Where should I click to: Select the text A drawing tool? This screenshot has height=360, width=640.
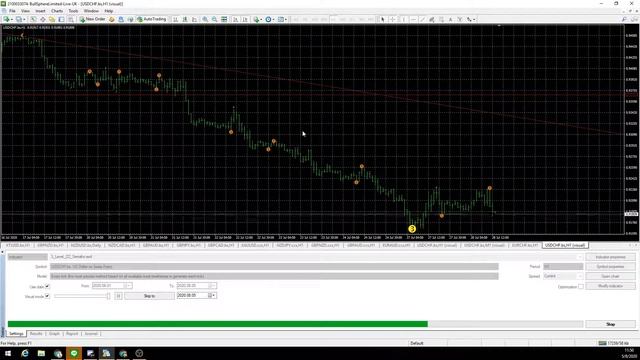coord(450,19)
